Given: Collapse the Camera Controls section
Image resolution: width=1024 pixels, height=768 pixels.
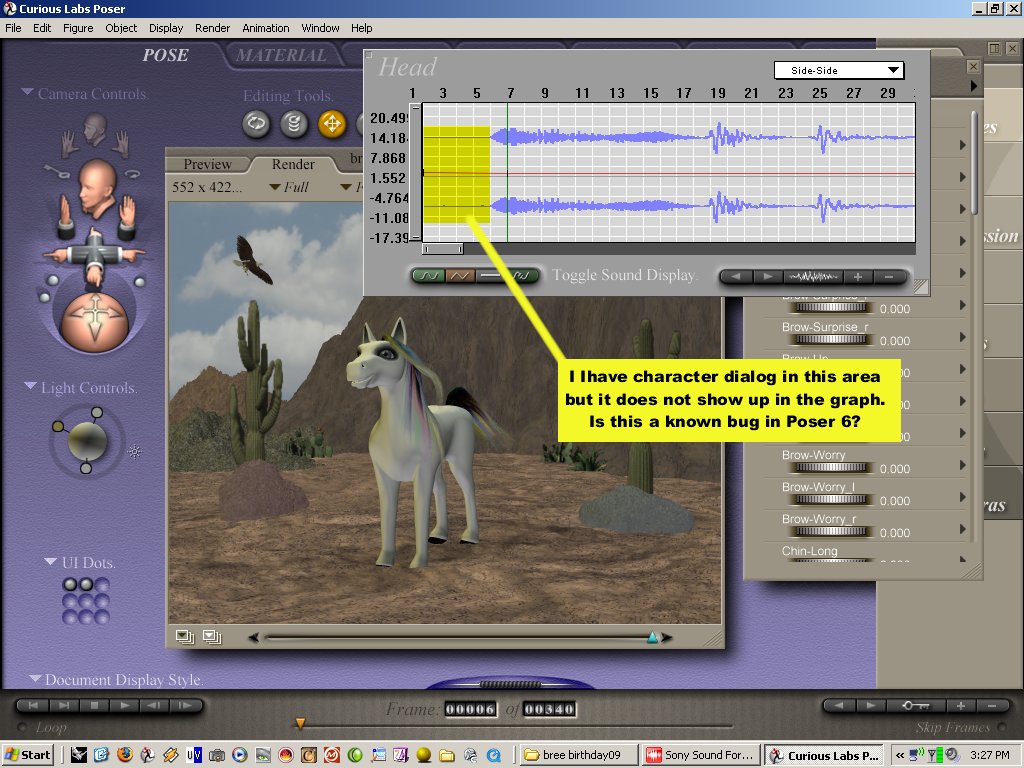Looking at the screenshot, I should [27, 93].
